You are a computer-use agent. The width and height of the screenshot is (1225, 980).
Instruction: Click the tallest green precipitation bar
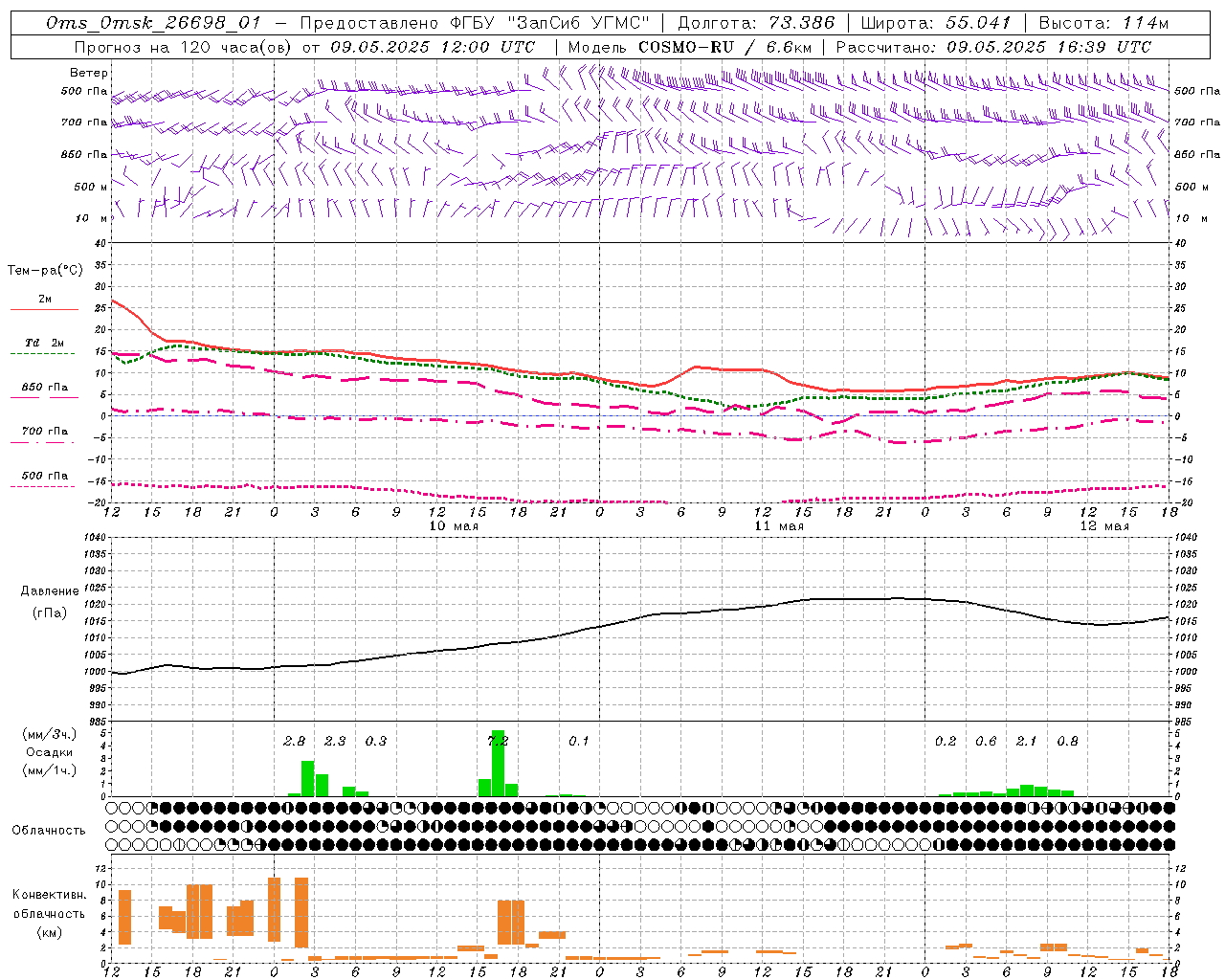coord(498,764)
